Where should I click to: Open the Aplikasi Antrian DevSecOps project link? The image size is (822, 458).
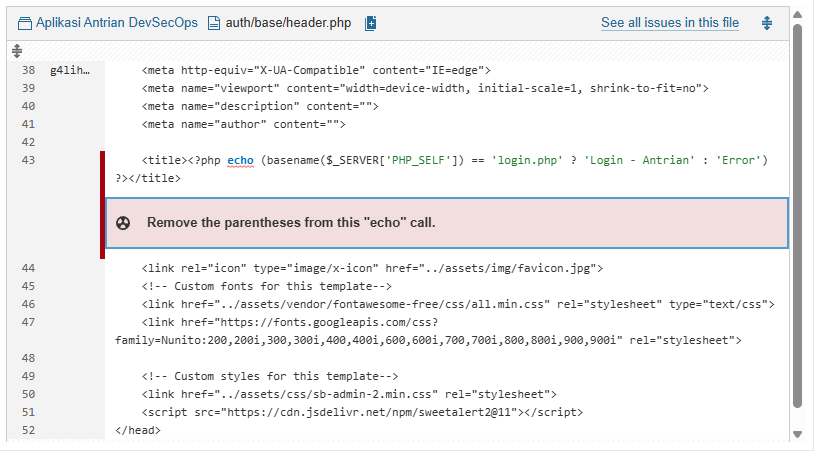[116, 23]
